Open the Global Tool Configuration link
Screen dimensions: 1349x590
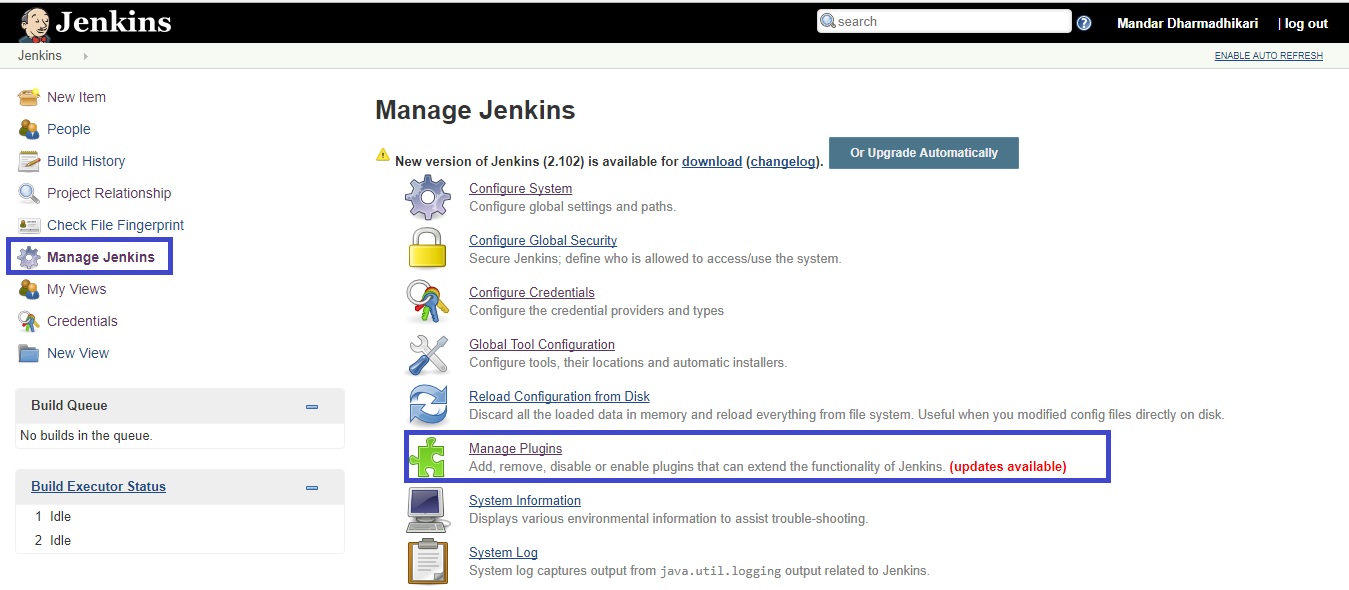[542, 344]
